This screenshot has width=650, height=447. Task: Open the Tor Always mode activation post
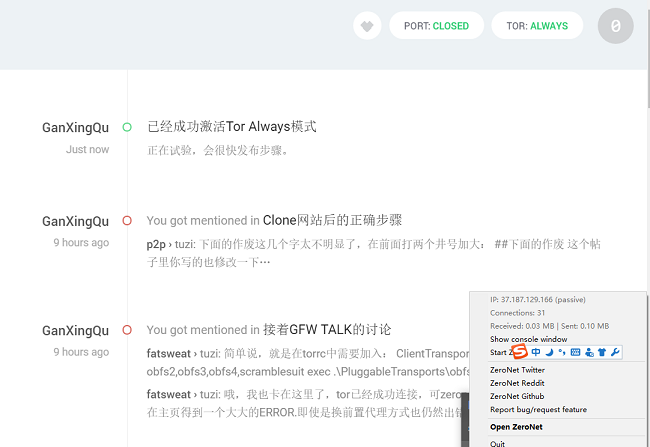232,126
